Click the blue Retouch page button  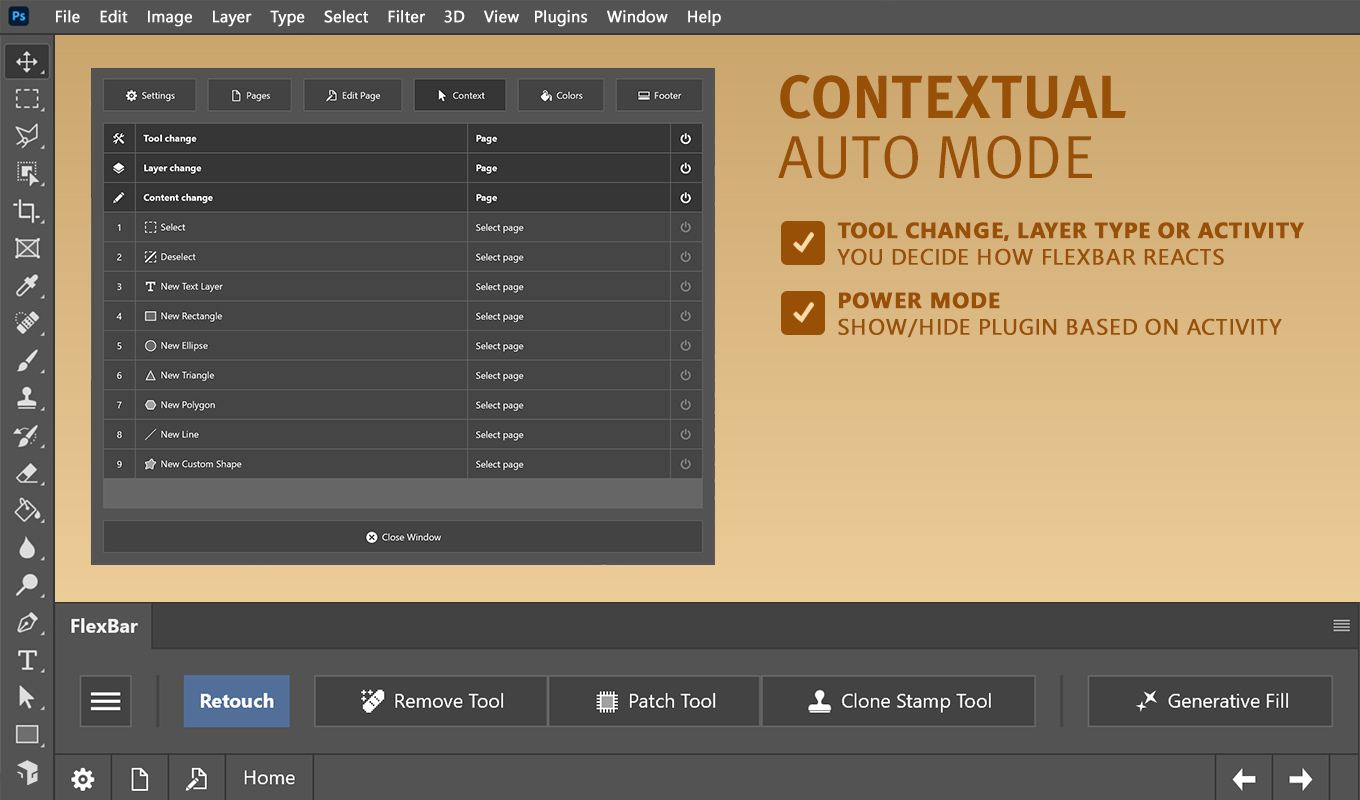tap(237, 701)
